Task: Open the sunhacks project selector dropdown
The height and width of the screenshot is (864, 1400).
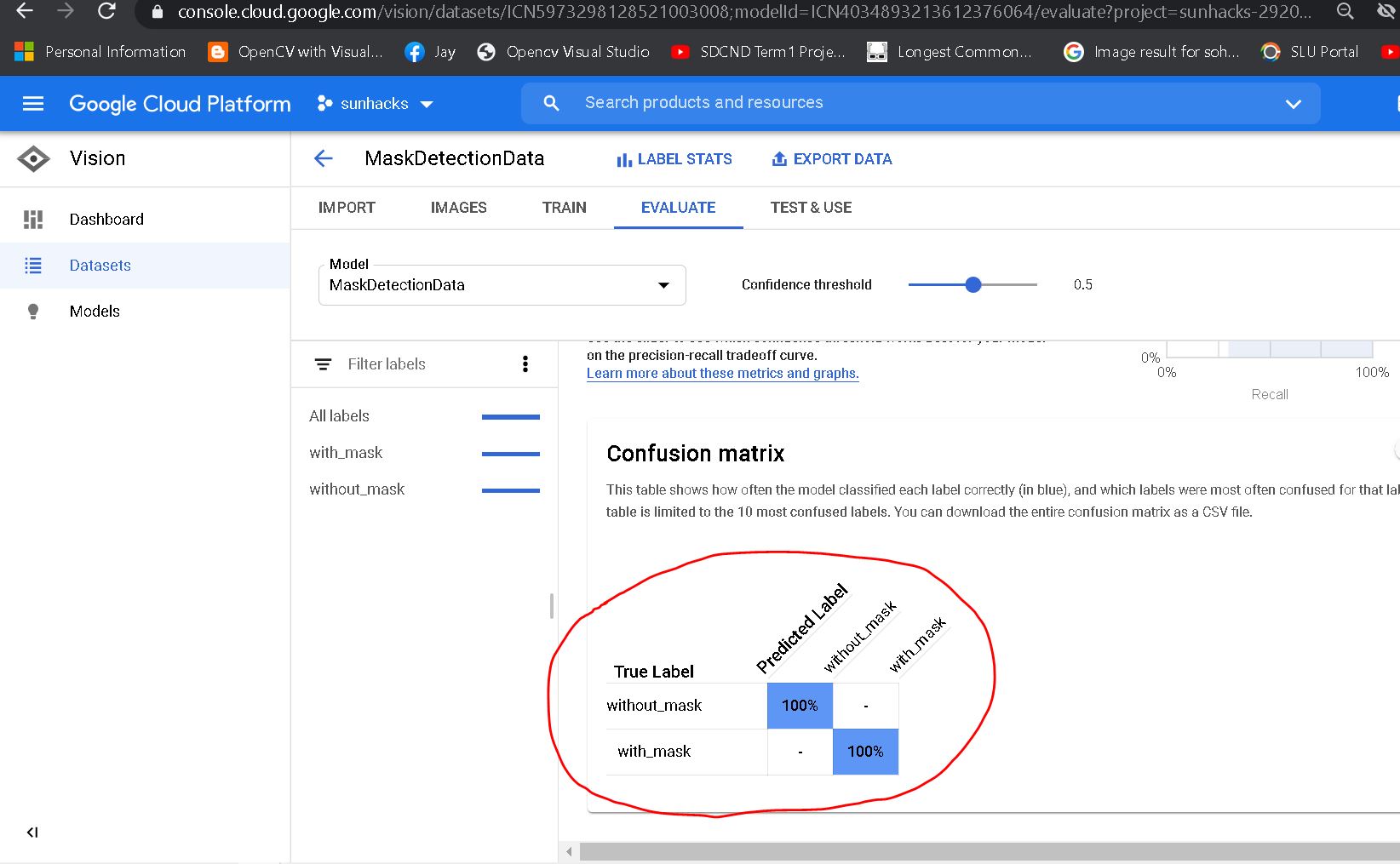Action: [x=375, y=104]
